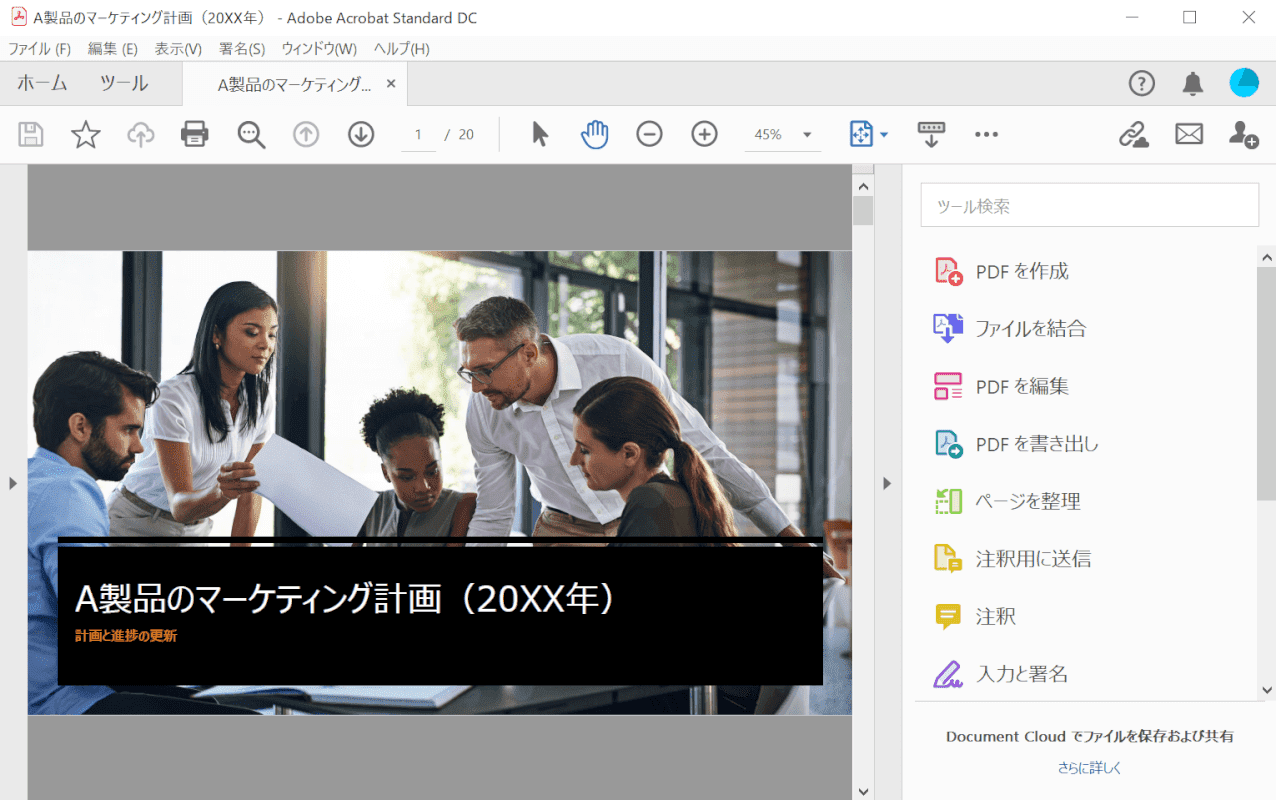Maximize the Acrobat window
This screenshot has width=1276, height=800.
click(x=1189, y=17)
